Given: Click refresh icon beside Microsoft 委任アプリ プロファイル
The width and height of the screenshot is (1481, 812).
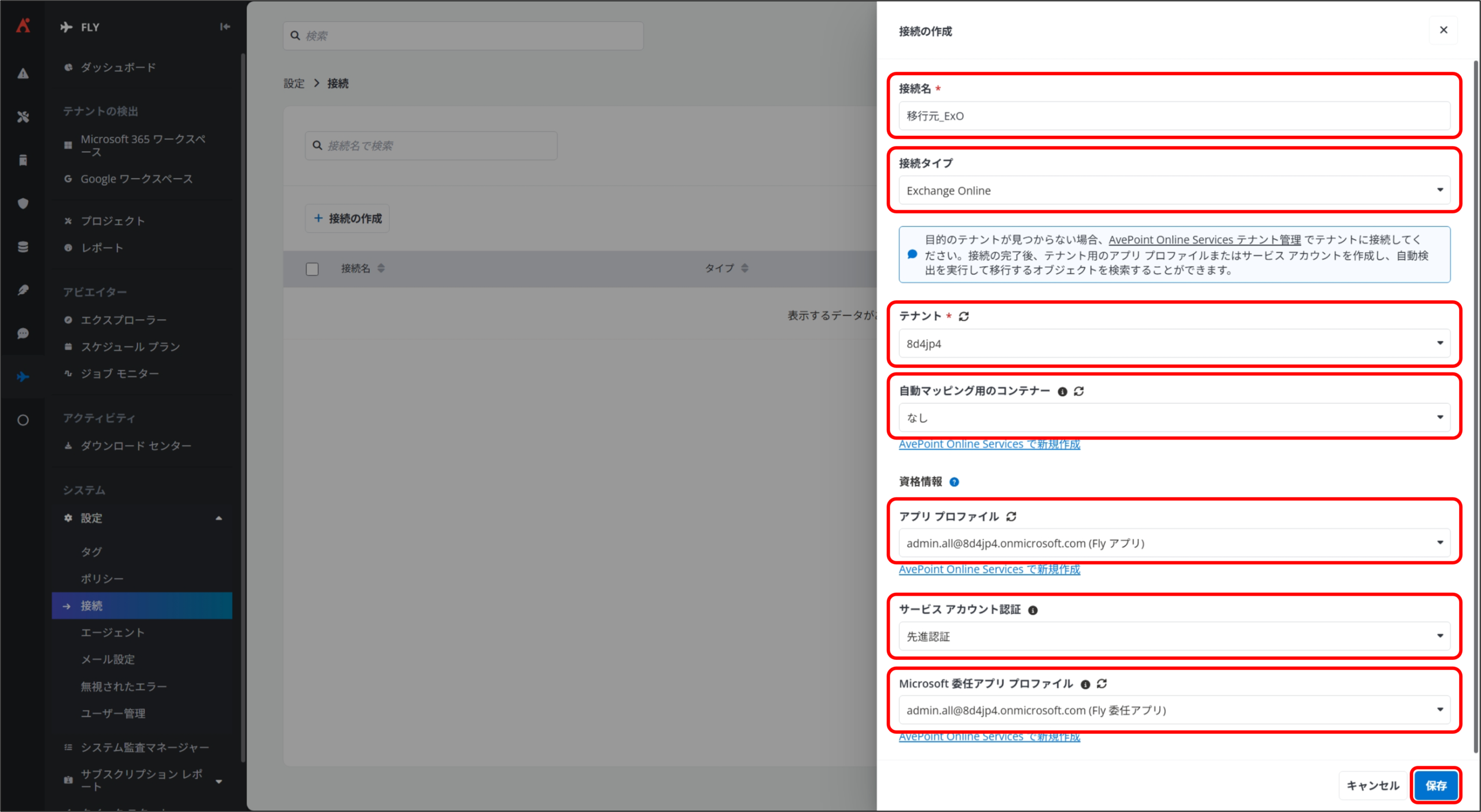Looking at the screenshot, I should pyautogui.click(x=1102, y=684).
